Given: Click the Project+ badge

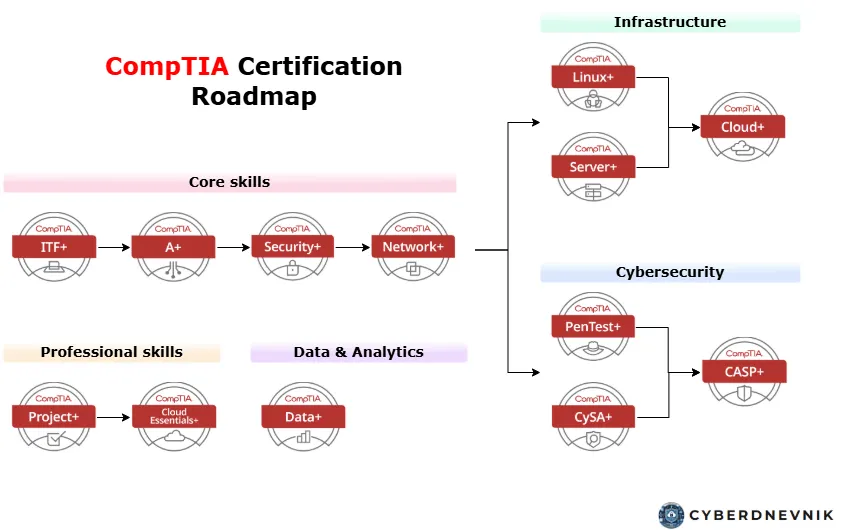Looking at the screenshot, I should pyautogui.click(x=54, y=417).
